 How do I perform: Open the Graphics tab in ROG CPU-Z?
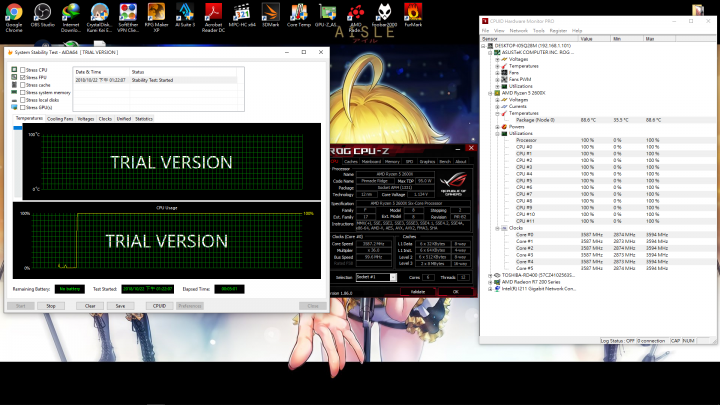click(x=427, y=162)
